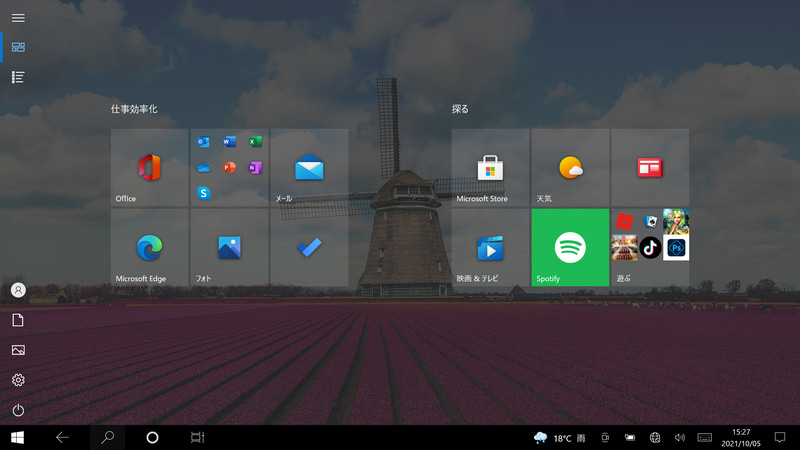Open the Action Center notification icon
Image resolution: width=800 pixels, height=450 pixels.
[780, 437]
